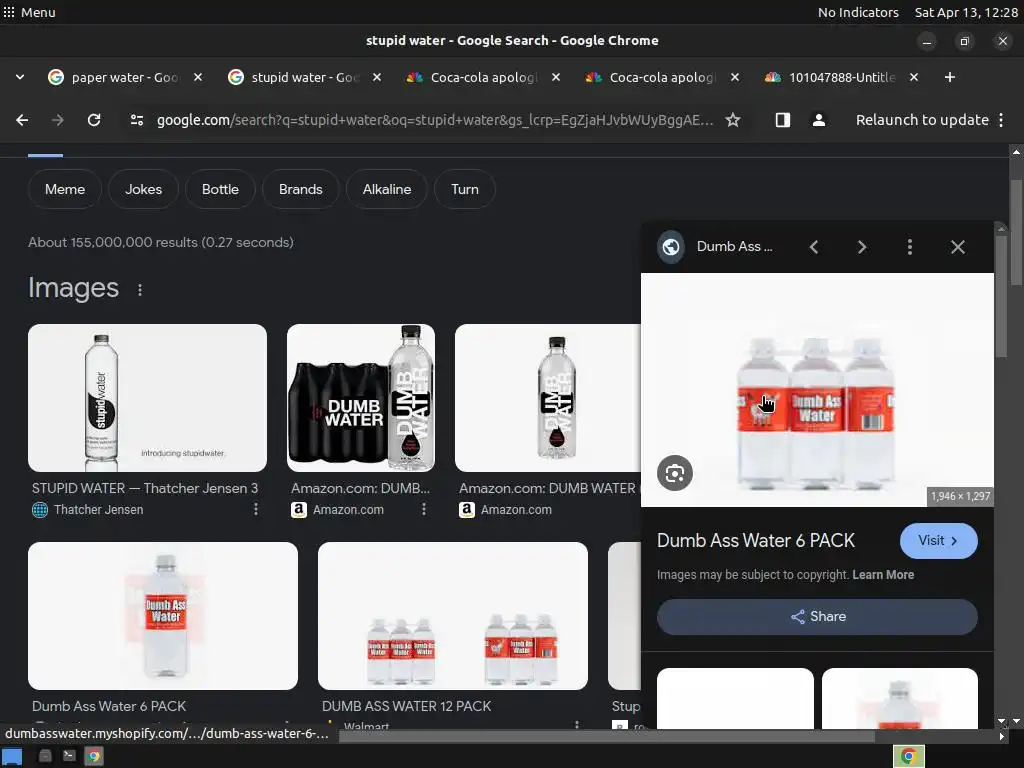Viewport: 1024px width, 768px height.
Task: Open the tab search dropdown arrow
Action: [x=20, y=77]
